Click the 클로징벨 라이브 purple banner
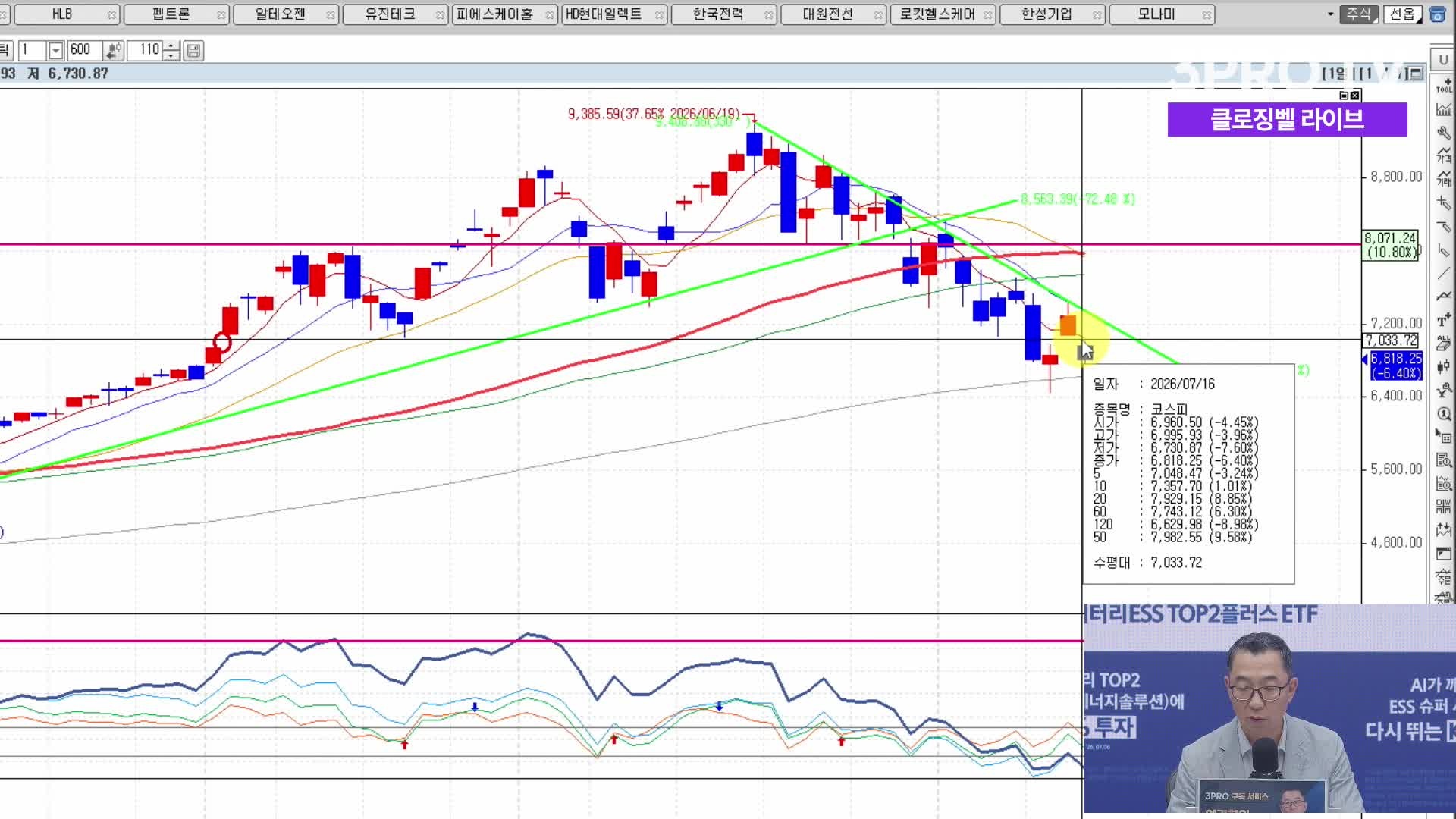This screenshot has height=819, width=1456. point(1287,120)
